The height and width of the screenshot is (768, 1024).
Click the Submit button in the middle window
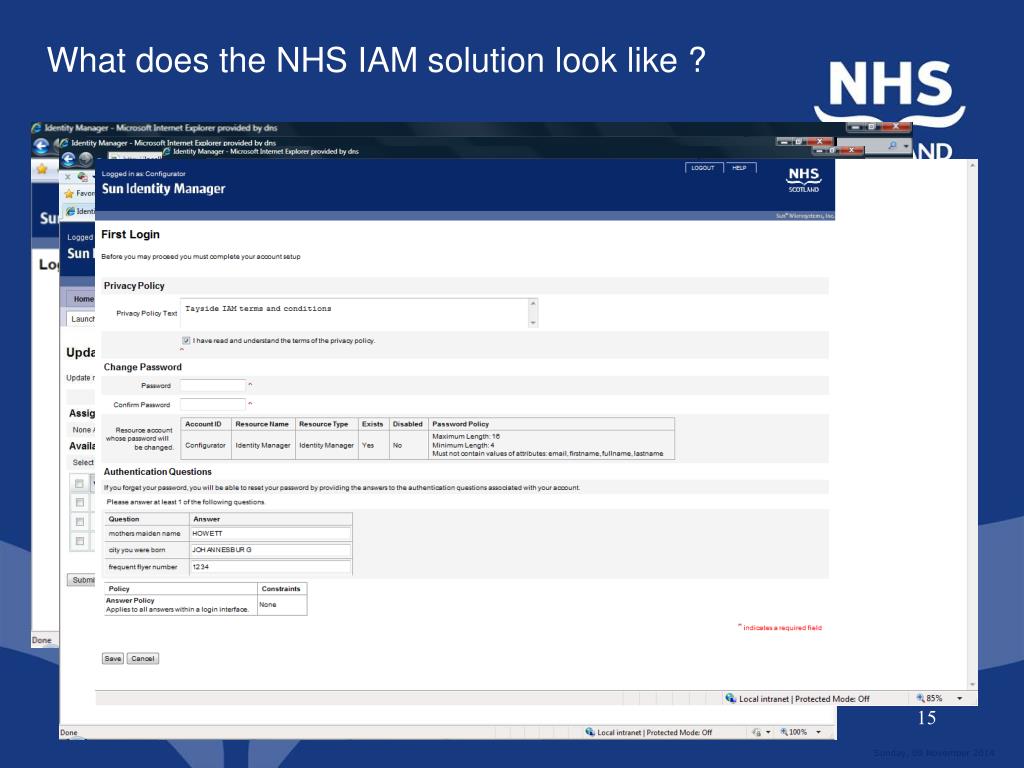(82, 580)
